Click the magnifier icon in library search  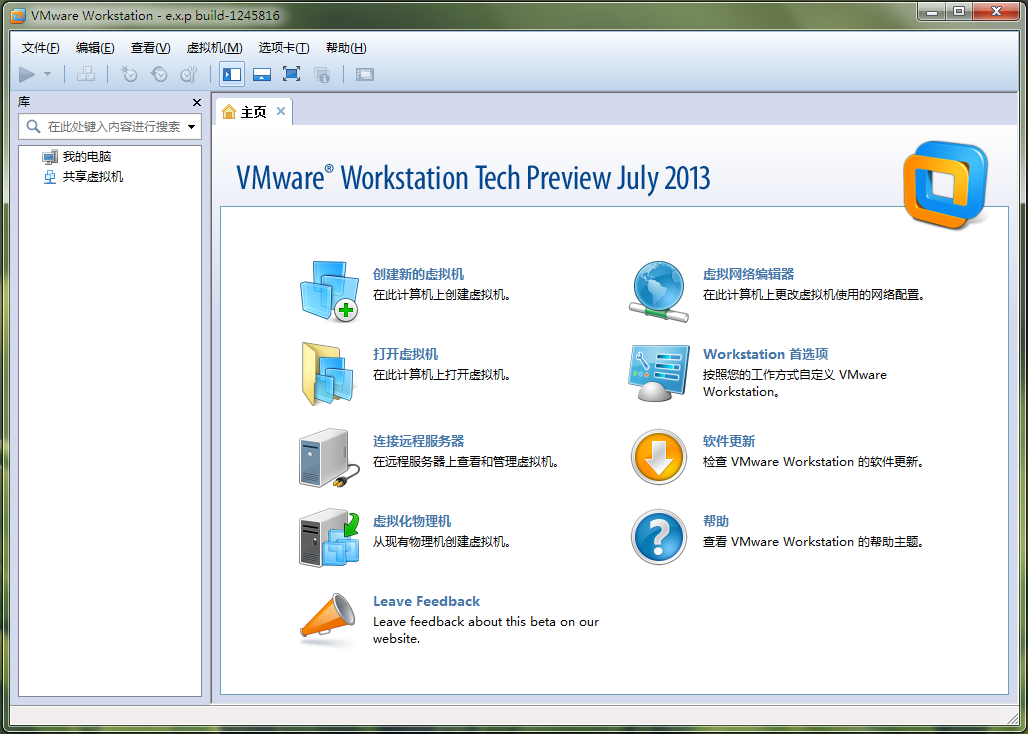pyautogui.click(x=33, y=126)
